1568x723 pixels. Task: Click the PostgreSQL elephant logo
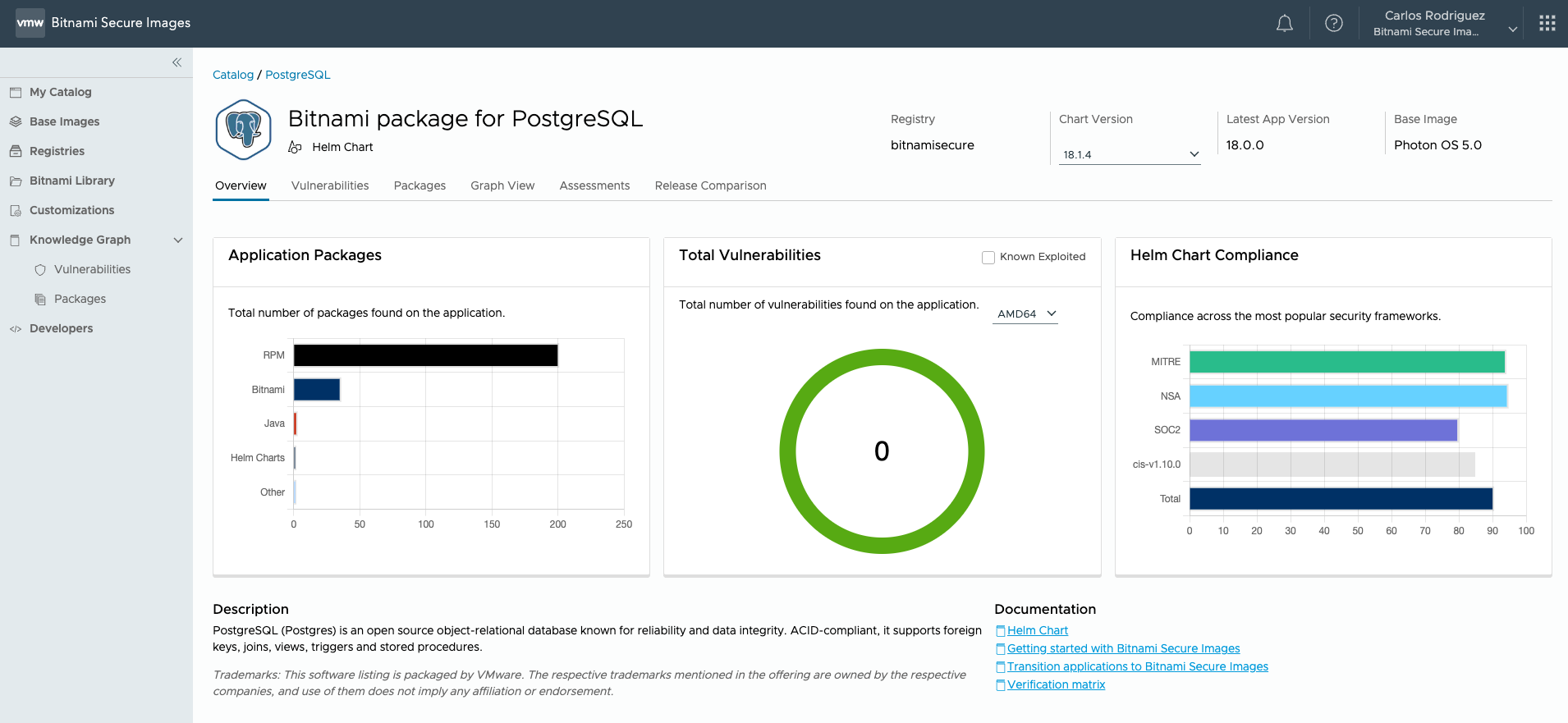tap(244, 130)
